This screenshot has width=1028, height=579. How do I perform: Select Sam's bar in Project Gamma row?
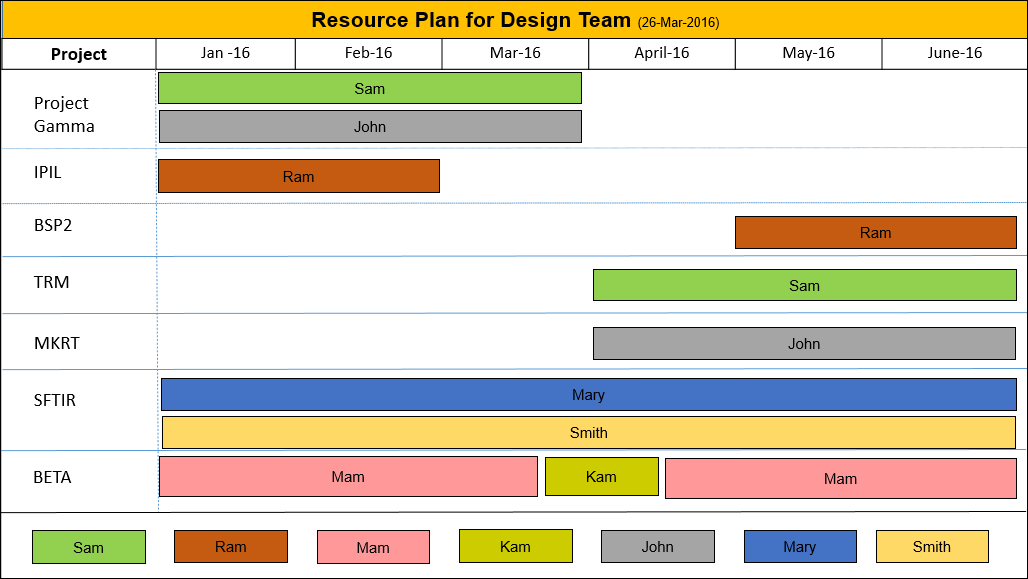(370, 88)
